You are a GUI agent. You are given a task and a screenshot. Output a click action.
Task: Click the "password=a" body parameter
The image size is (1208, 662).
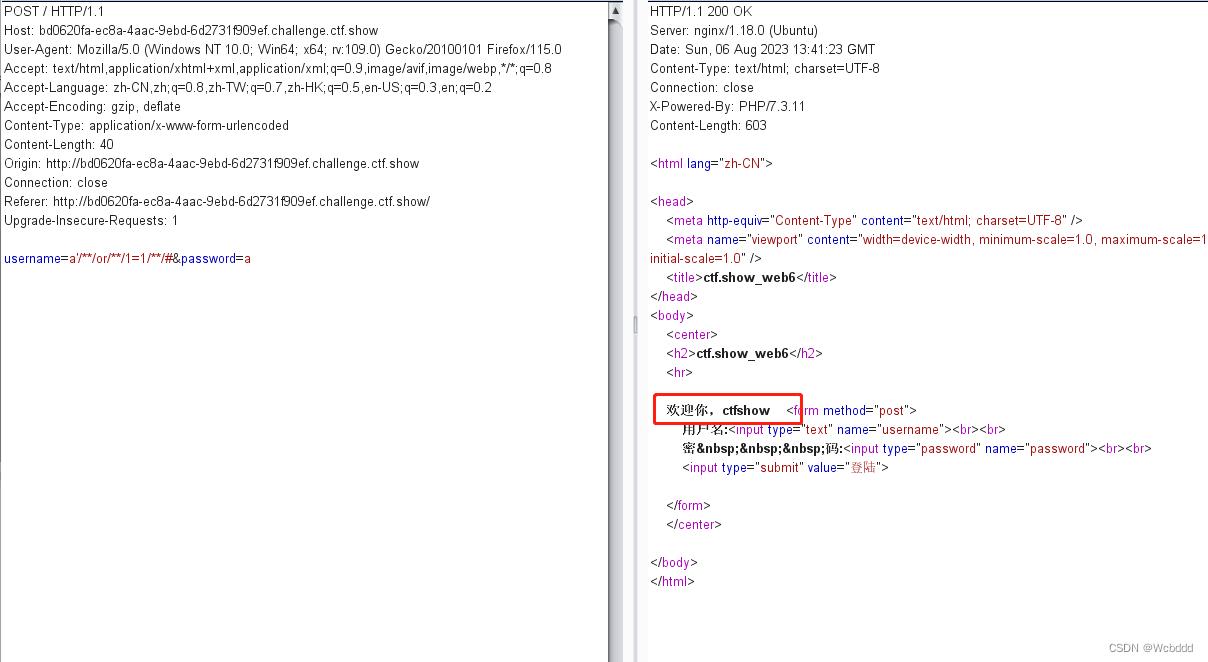(216, 258)
